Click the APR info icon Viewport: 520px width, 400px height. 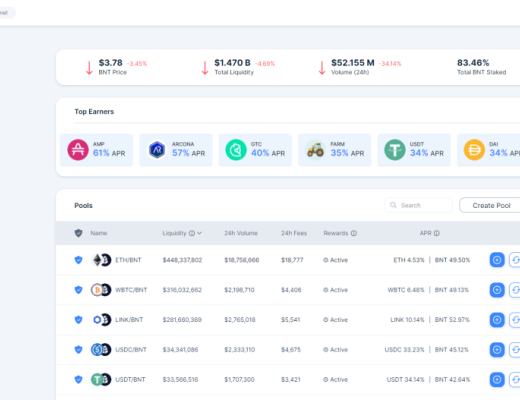436,233
